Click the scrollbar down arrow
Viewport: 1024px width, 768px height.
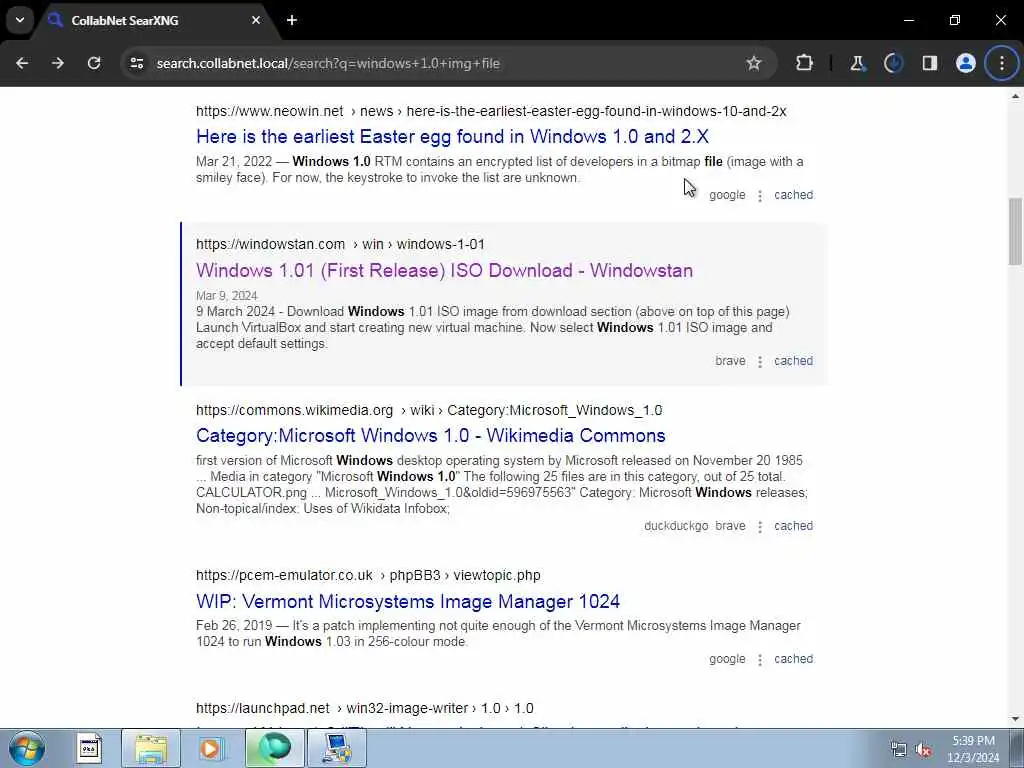pos(1015,719)
